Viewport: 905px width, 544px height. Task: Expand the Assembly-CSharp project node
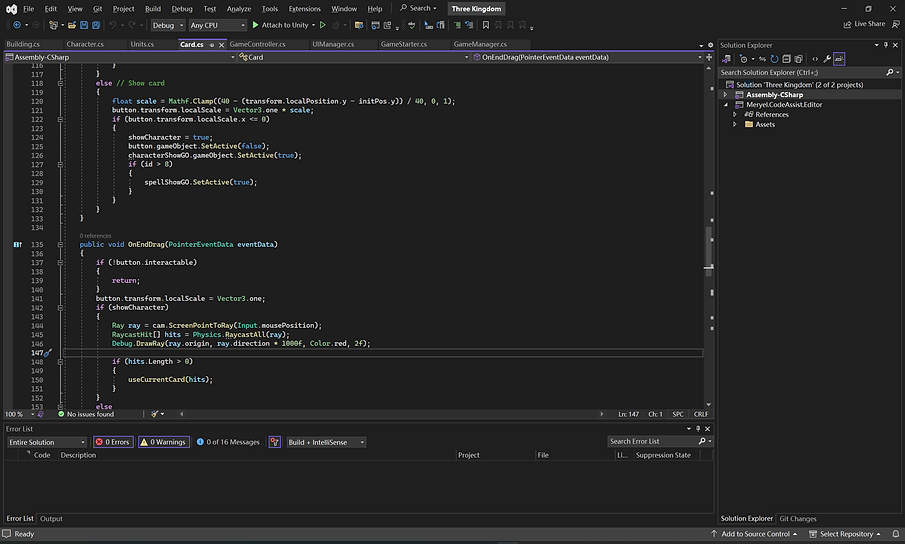point(726,95)
